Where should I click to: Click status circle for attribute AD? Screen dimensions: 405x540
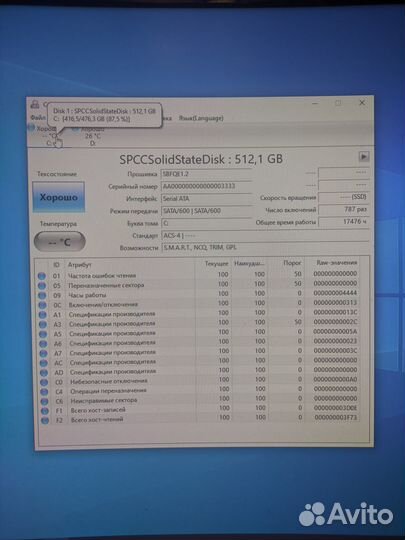pyautogui.click(x=44, y=373)
